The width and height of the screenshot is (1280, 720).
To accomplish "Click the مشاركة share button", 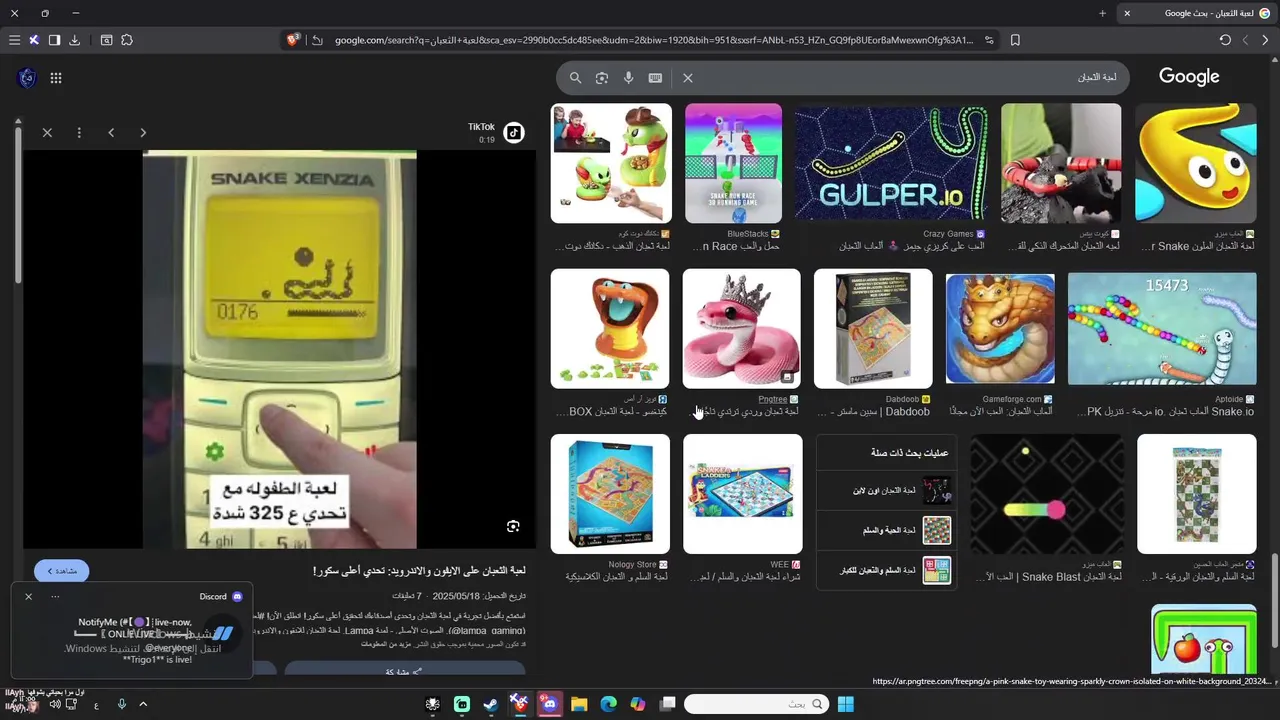I will 404,671.
